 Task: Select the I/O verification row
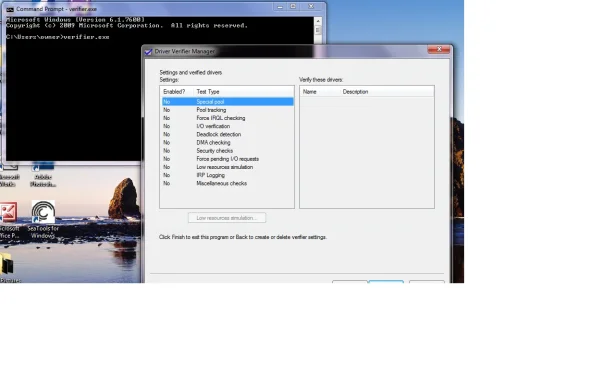227,126
